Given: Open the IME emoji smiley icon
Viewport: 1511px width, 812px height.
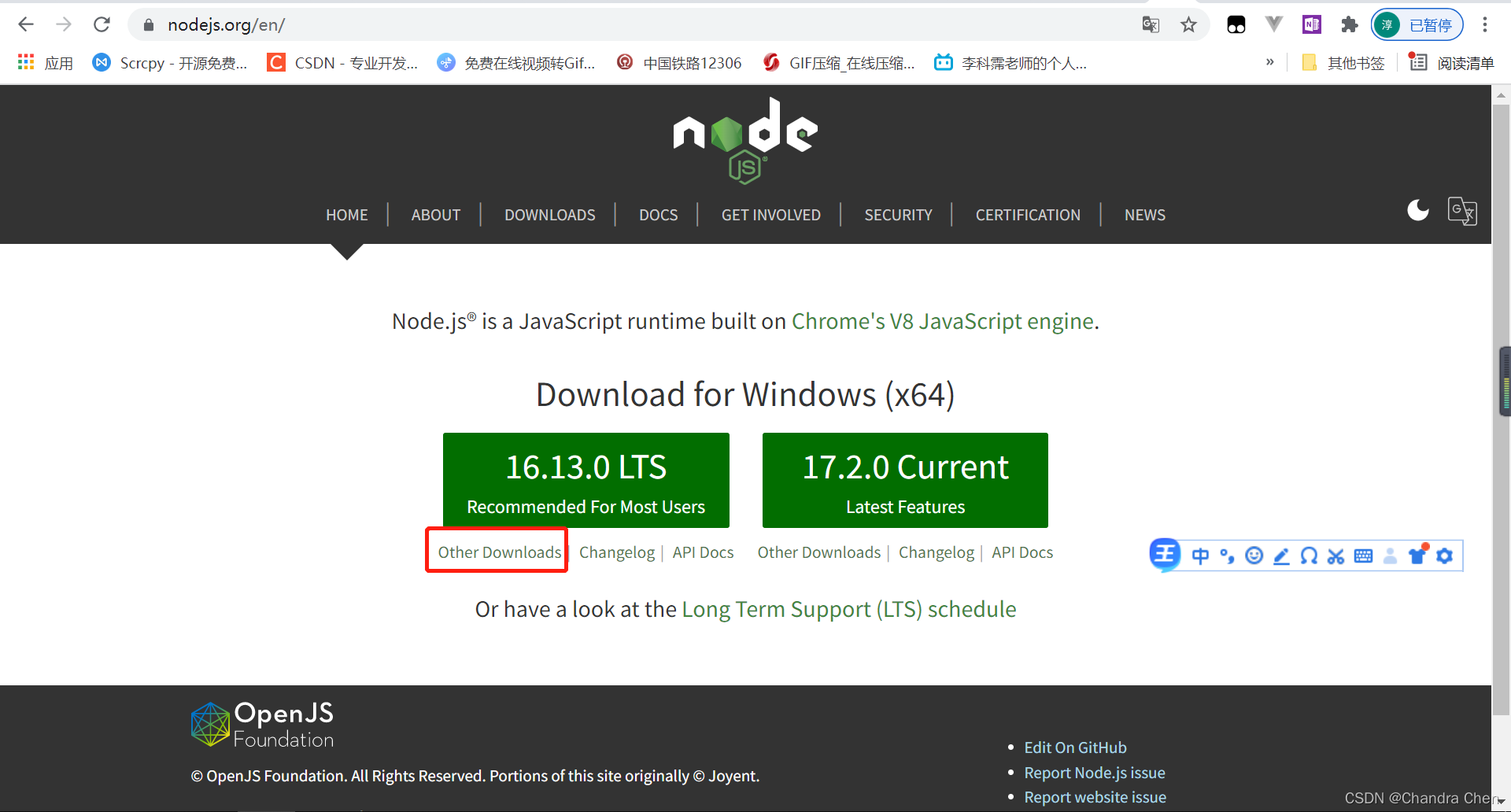Looking at the screenshot, I should click(x=1254, y=556).
